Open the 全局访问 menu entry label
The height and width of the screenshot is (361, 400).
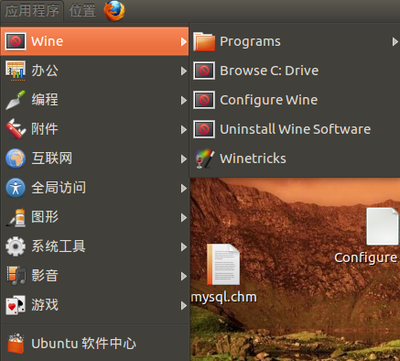click(58, 188)
